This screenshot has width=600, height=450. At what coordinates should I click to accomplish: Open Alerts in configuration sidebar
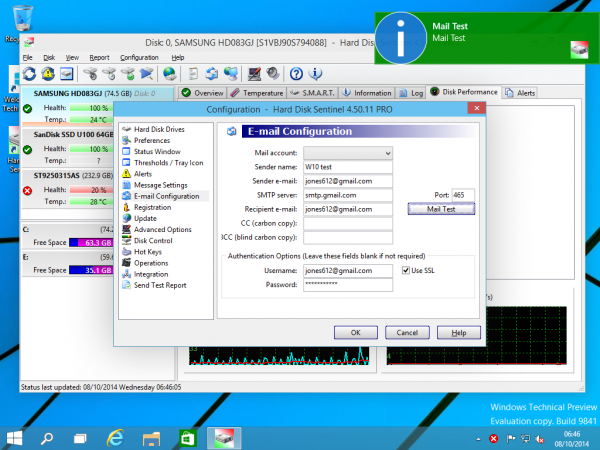pos(143,174)
